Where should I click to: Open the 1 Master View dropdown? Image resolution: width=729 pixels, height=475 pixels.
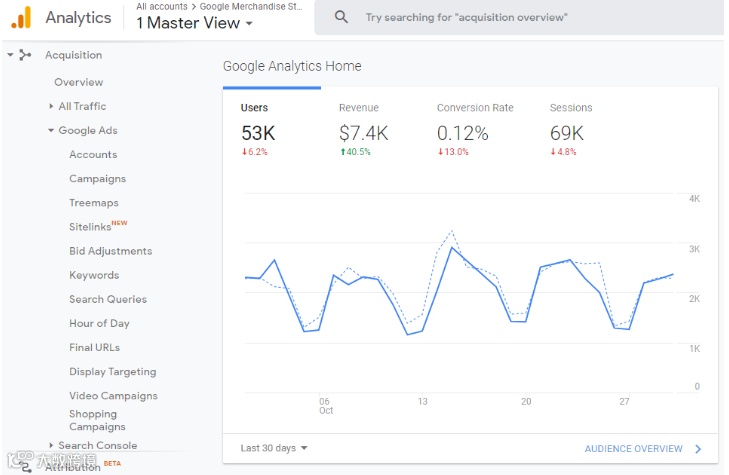[x=194, y=23]
